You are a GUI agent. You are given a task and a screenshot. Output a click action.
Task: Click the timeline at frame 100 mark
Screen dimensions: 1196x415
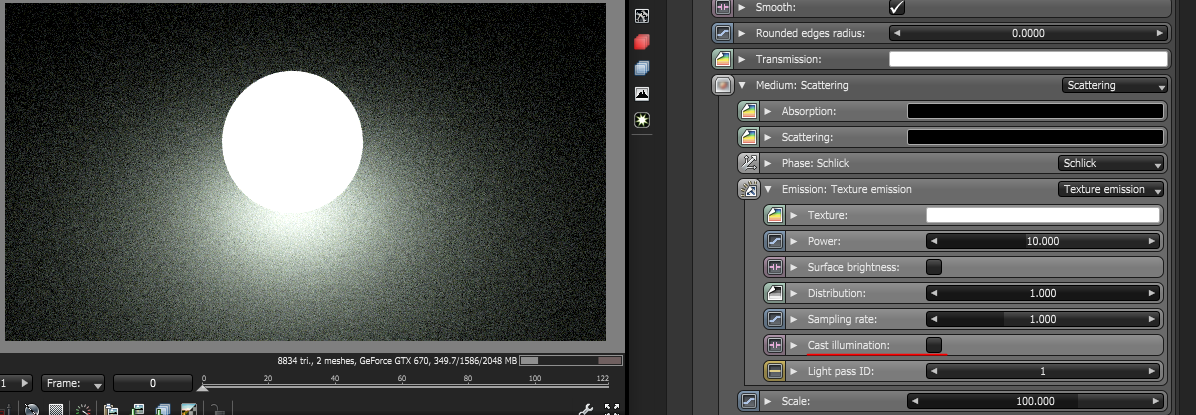click(535, 381)
